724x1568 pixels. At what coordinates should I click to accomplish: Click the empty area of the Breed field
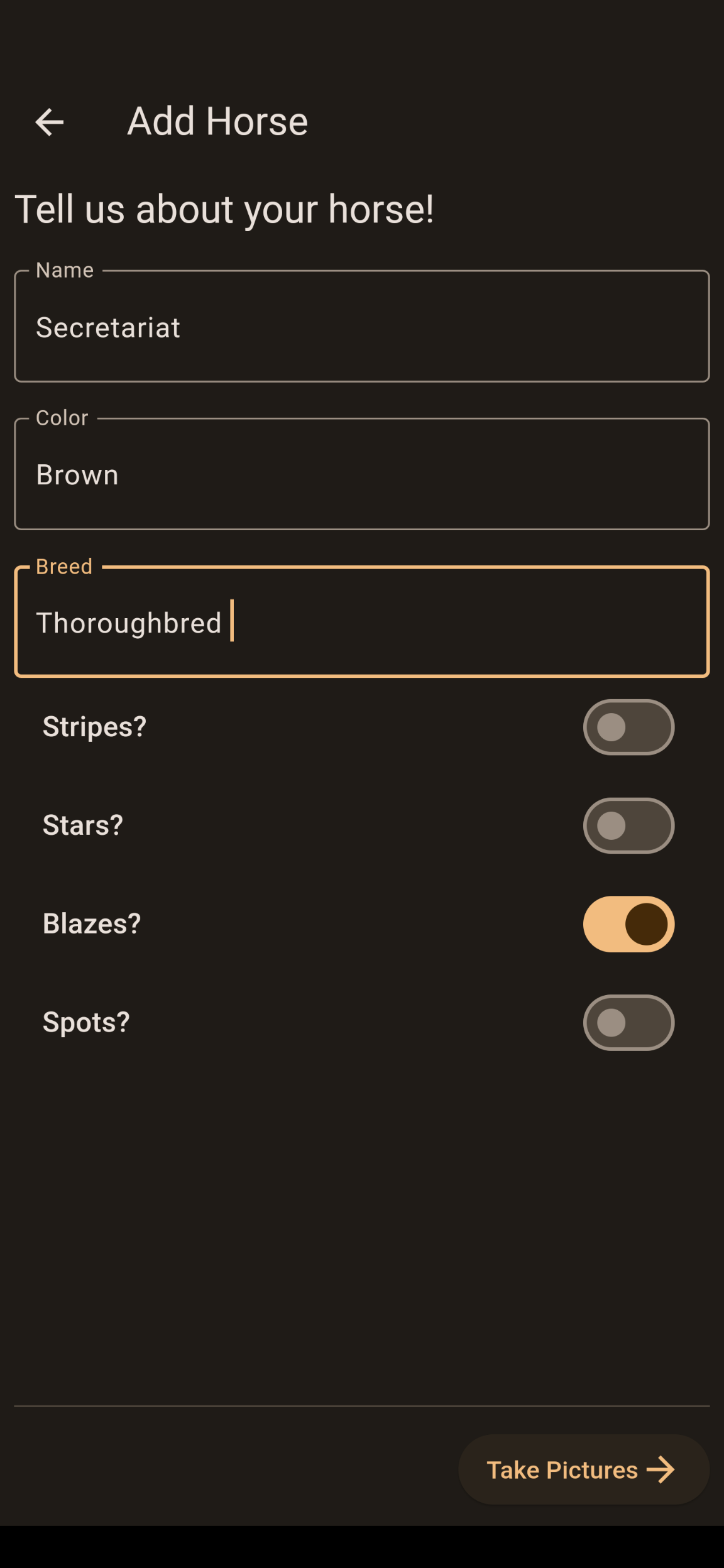pos(471,623)
